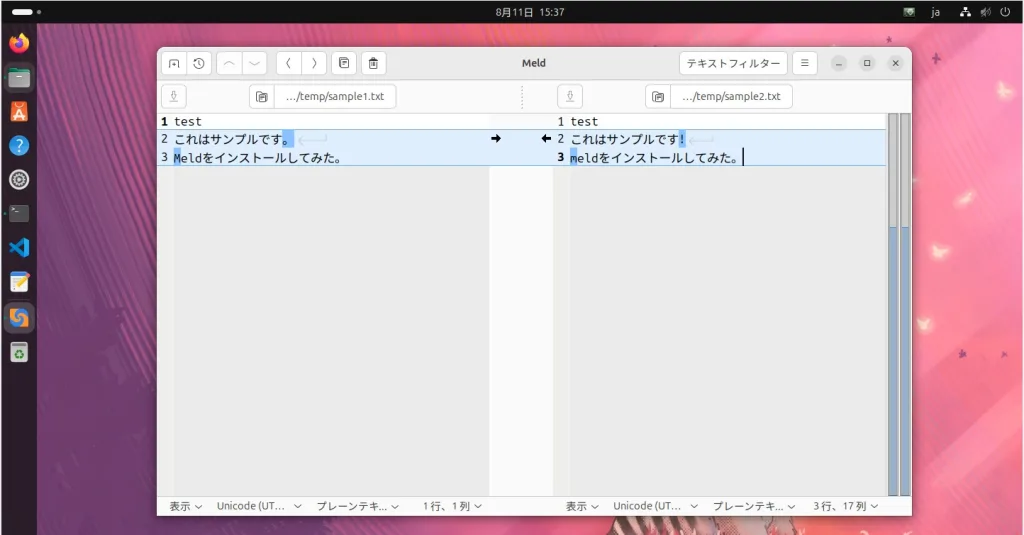The height and width of the screenshot is (535, 1024).
Task: Expand the right pane 表示 dropdown
Action: click(x=582, y=506)
